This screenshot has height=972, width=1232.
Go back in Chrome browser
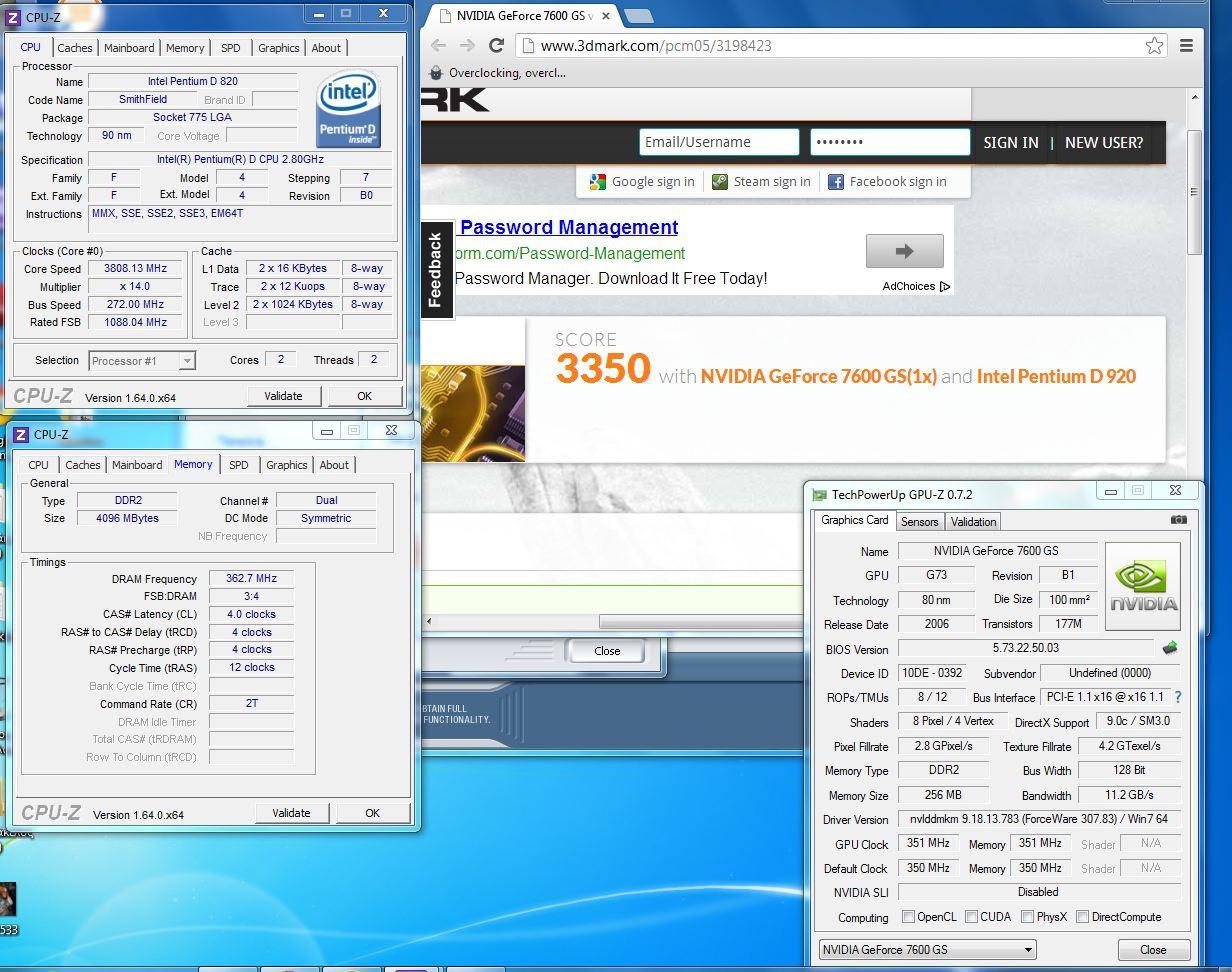(438, 45)
